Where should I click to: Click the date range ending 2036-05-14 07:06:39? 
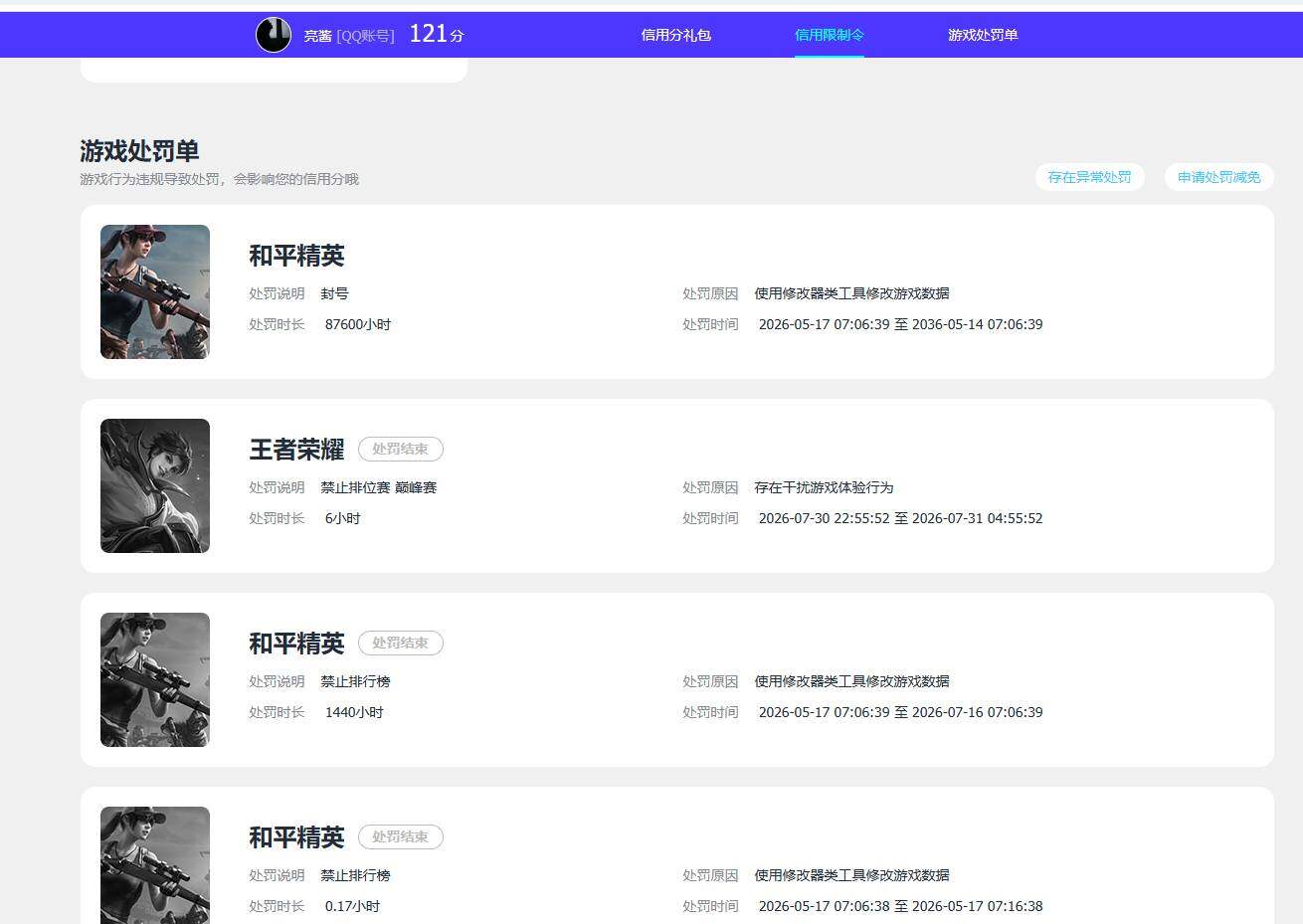(x=900, y=324)
